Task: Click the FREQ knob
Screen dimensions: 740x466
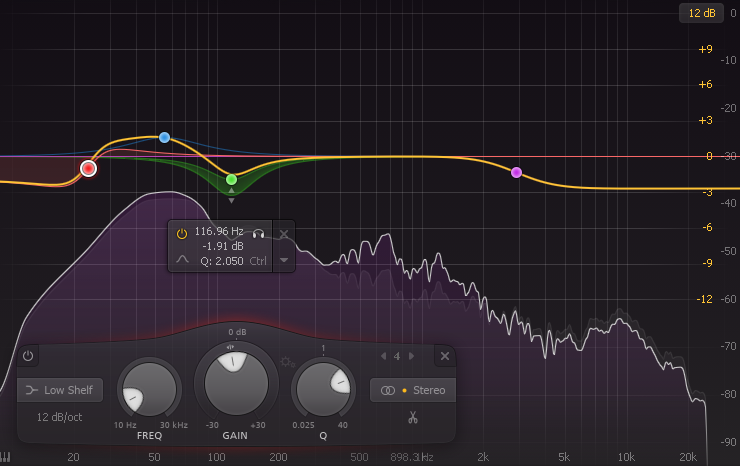Action: tap(149, 390)
